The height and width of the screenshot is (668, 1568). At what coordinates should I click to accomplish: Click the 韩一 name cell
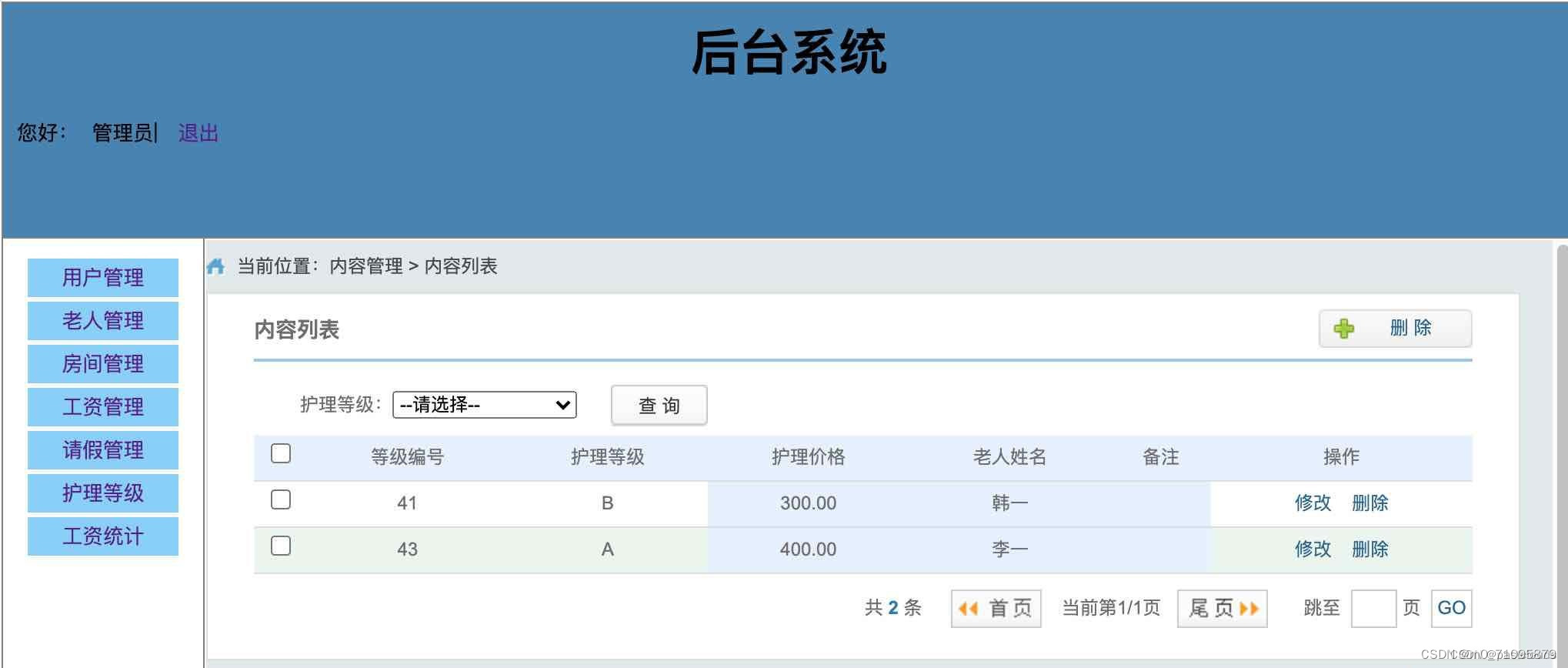click(1010, 503)
